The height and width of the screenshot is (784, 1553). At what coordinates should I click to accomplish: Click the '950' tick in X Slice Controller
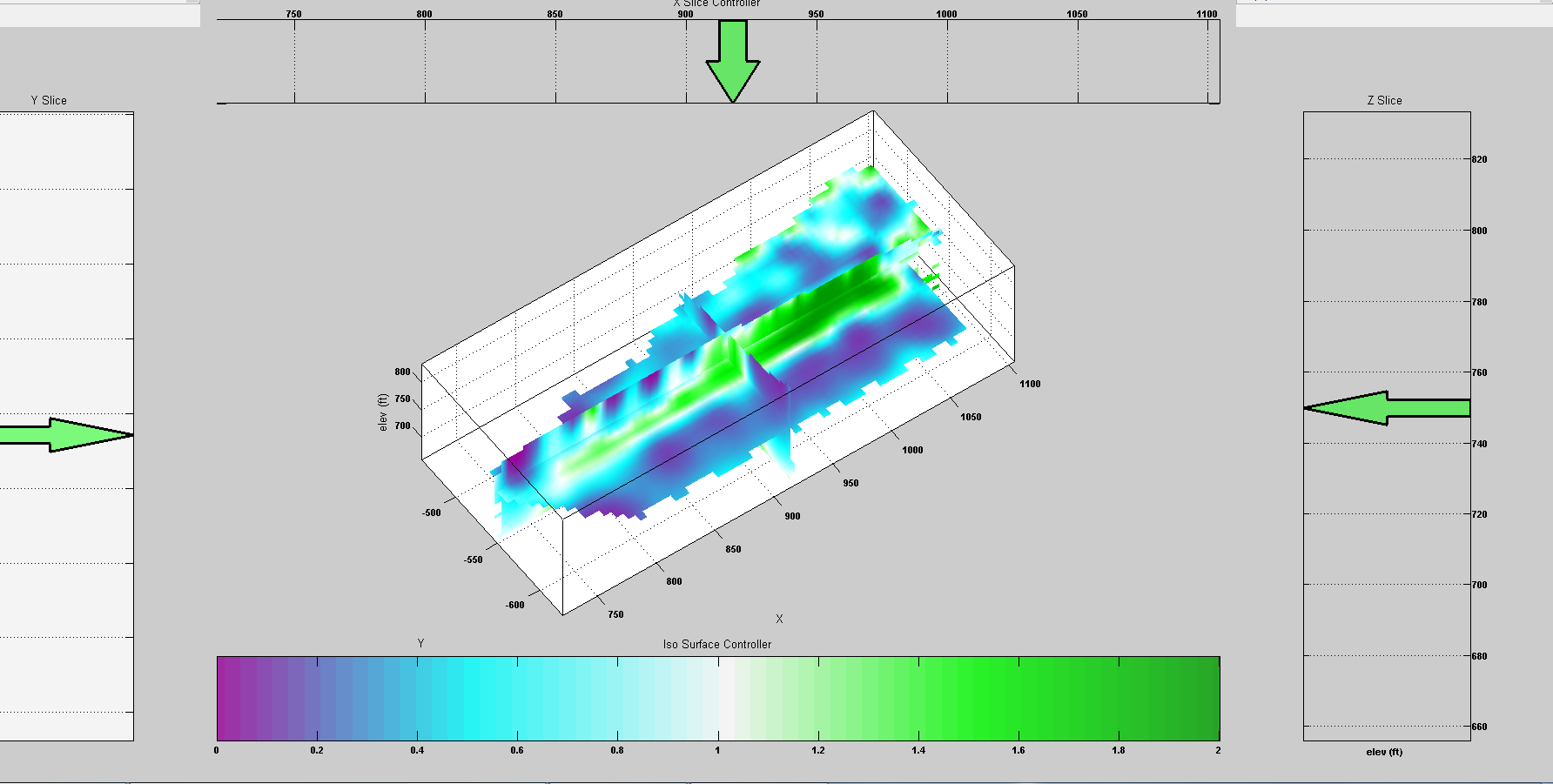click(x=816, y=15)
